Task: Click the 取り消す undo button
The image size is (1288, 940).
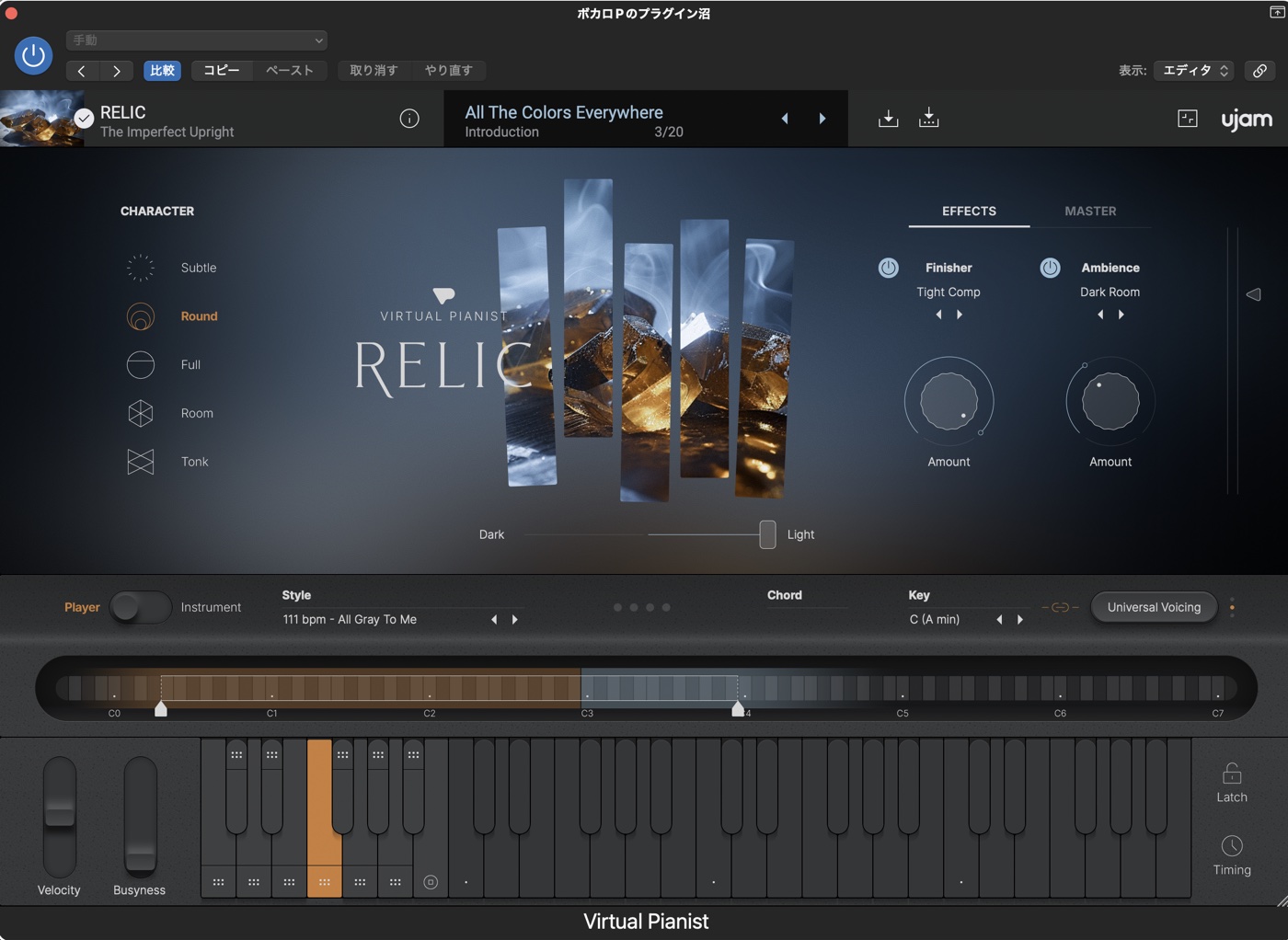Action: pos(374,71)
